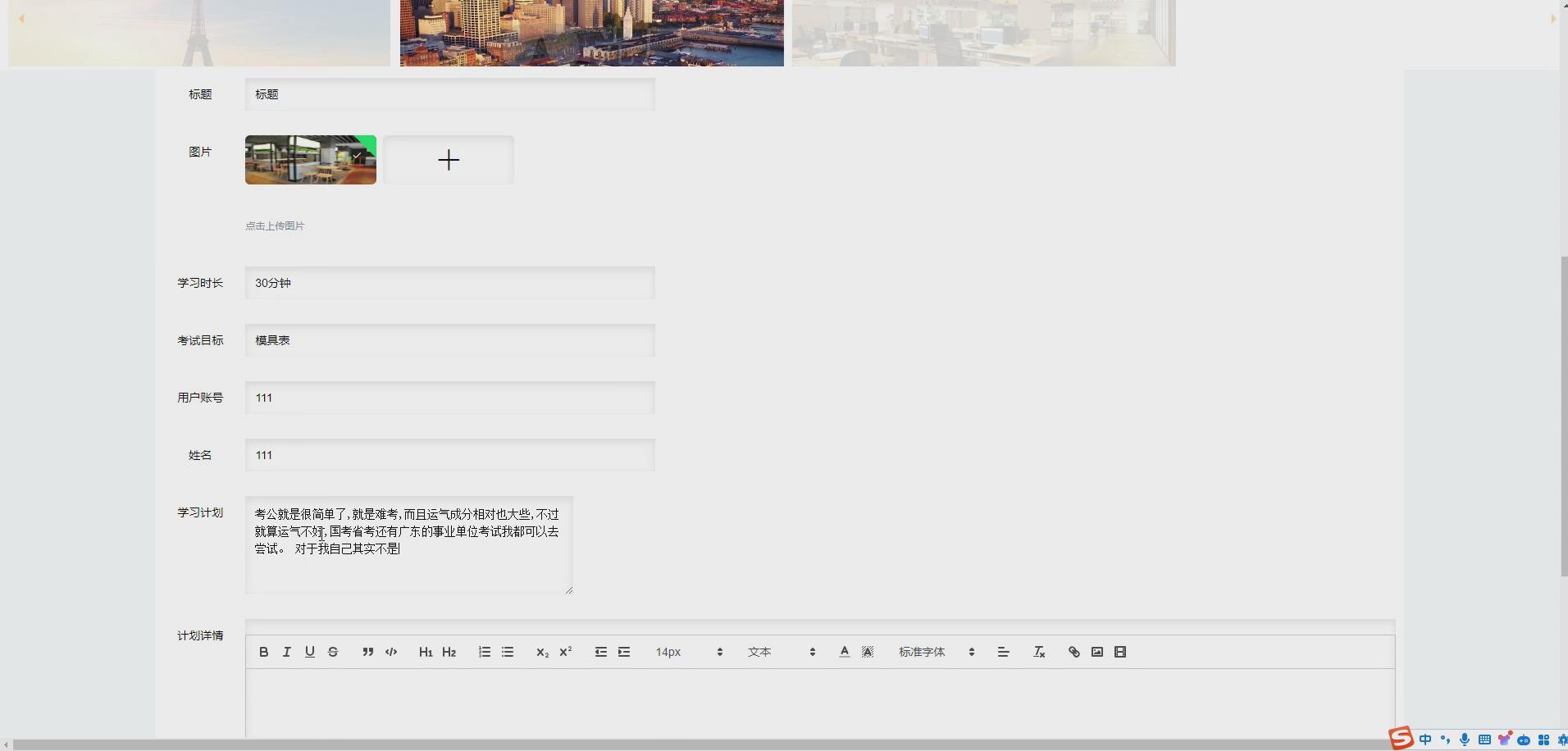Insert a code block in the editor
1568x751 pixels.
click(391, 652)
